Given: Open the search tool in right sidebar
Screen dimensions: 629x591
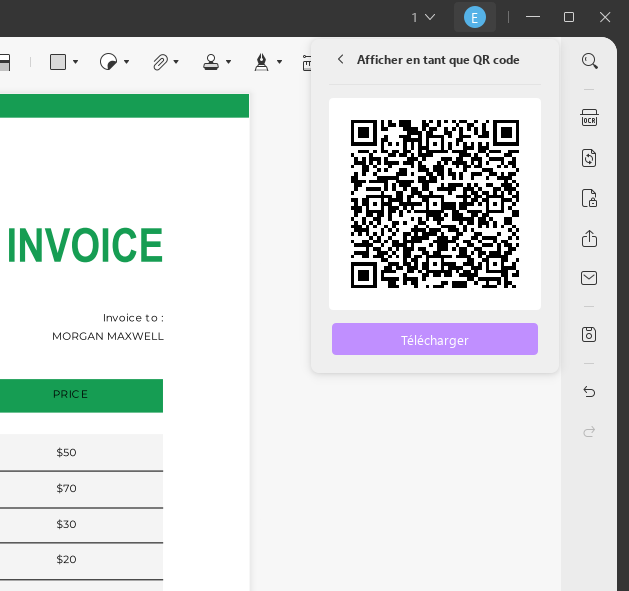Looking at the screenshot, I should (x=590, y=61).
